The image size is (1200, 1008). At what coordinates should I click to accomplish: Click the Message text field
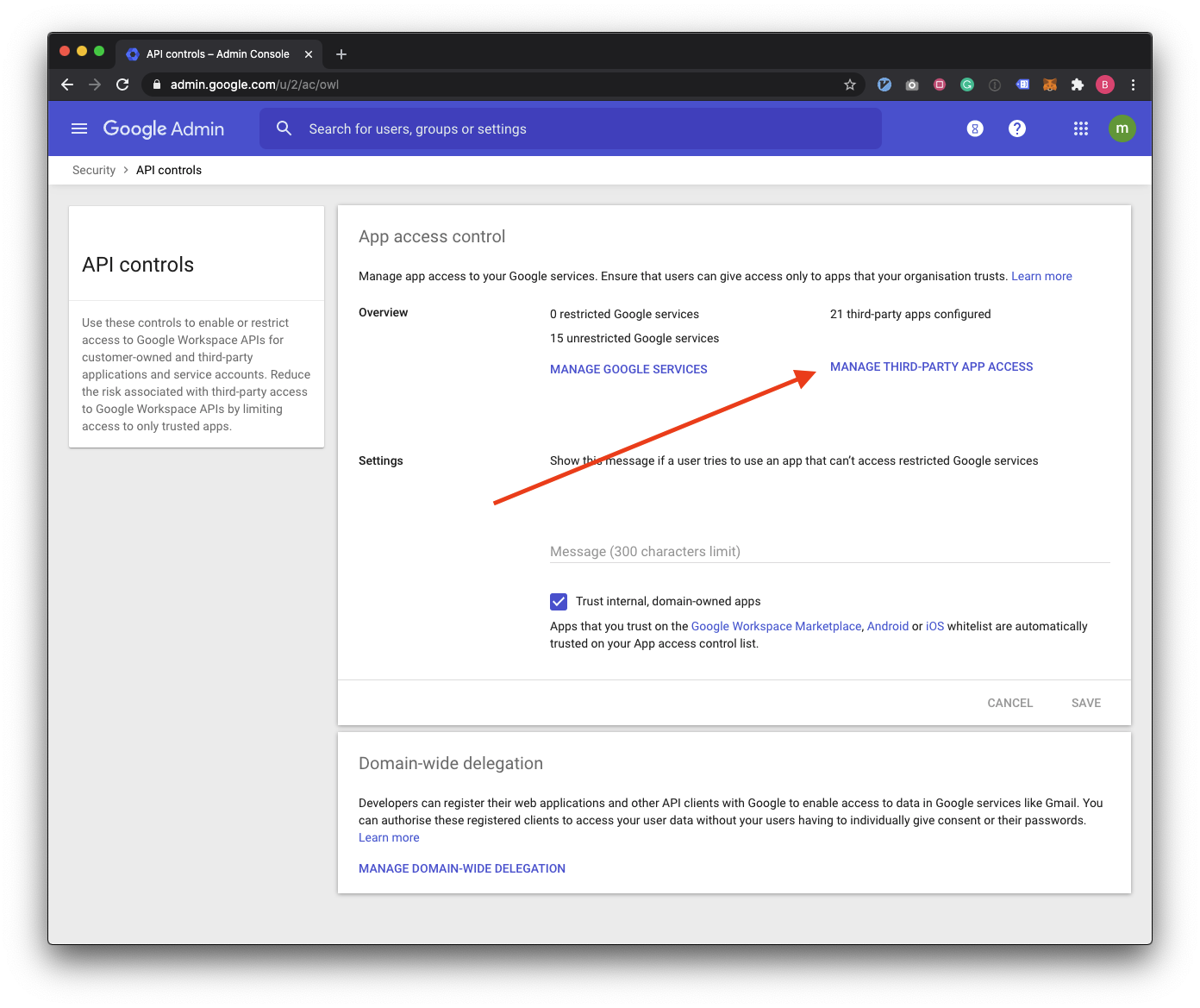pyautogui.click(x=829, y=551)
